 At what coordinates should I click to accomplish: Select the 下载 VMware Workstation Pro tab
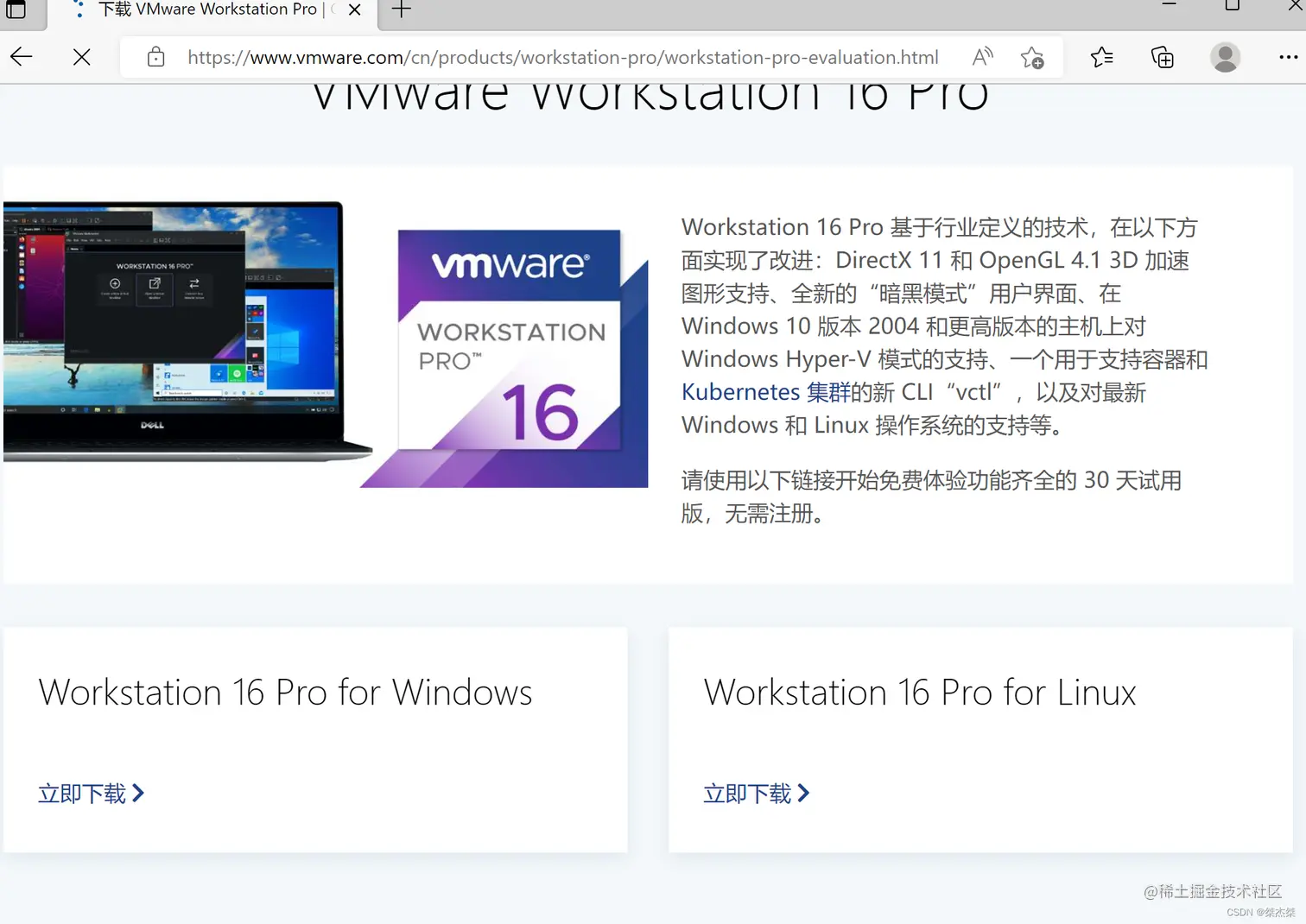coord(207,9)
